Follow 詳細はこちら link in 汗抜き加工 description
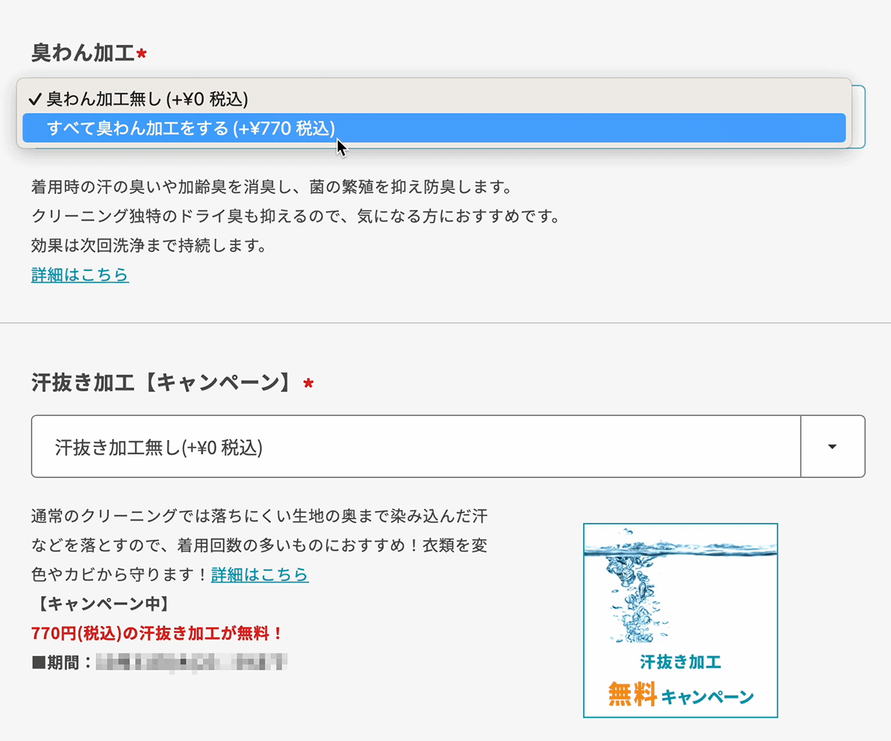Image resolution: width=891 pixels, height=741 pixels. pos(260,575)
